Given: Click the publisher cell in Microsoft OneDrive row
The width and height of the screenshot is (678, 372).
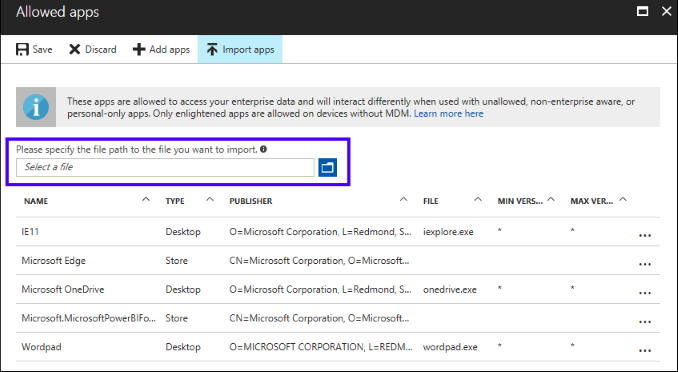Looking at the screenshot, I should tap(320, 289).
